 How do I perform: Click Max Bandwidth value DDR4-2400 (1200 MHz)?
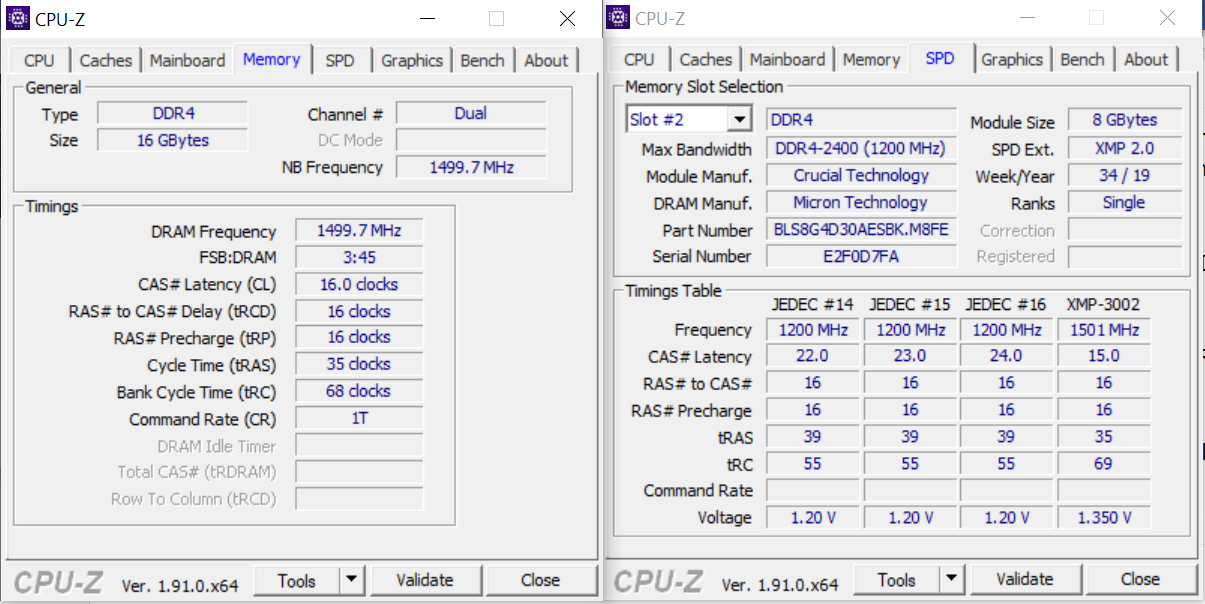[861, 148]
